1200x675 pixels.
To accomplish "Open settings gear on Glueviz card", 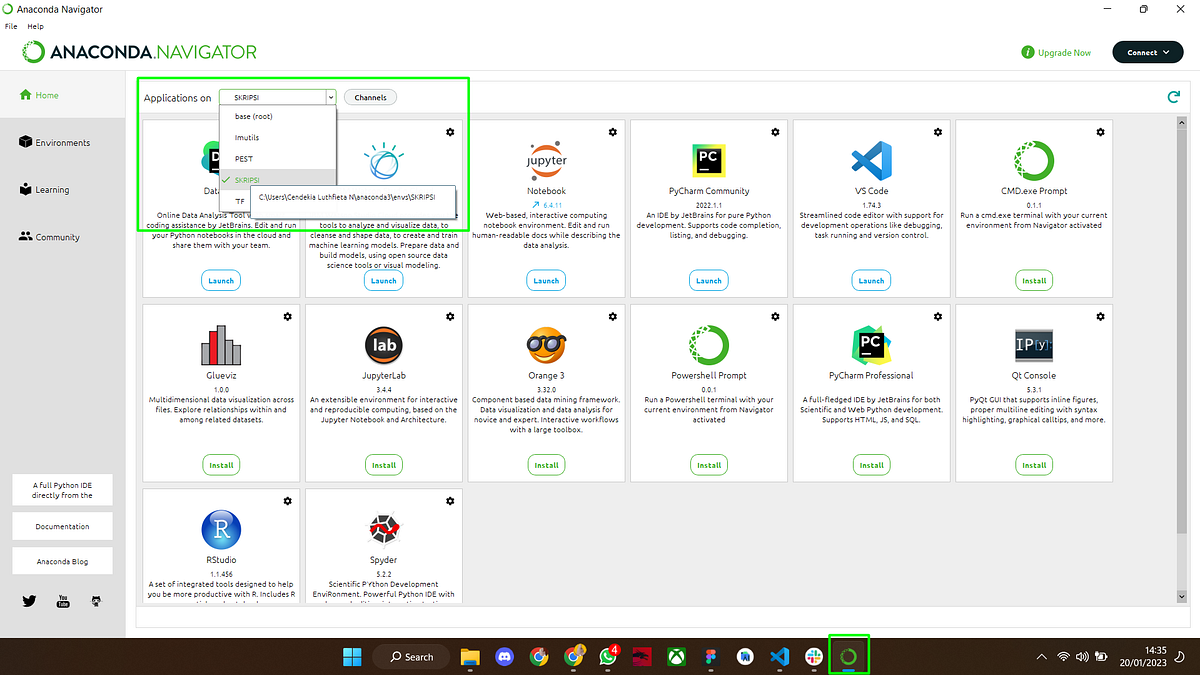I will click(287, 316).
